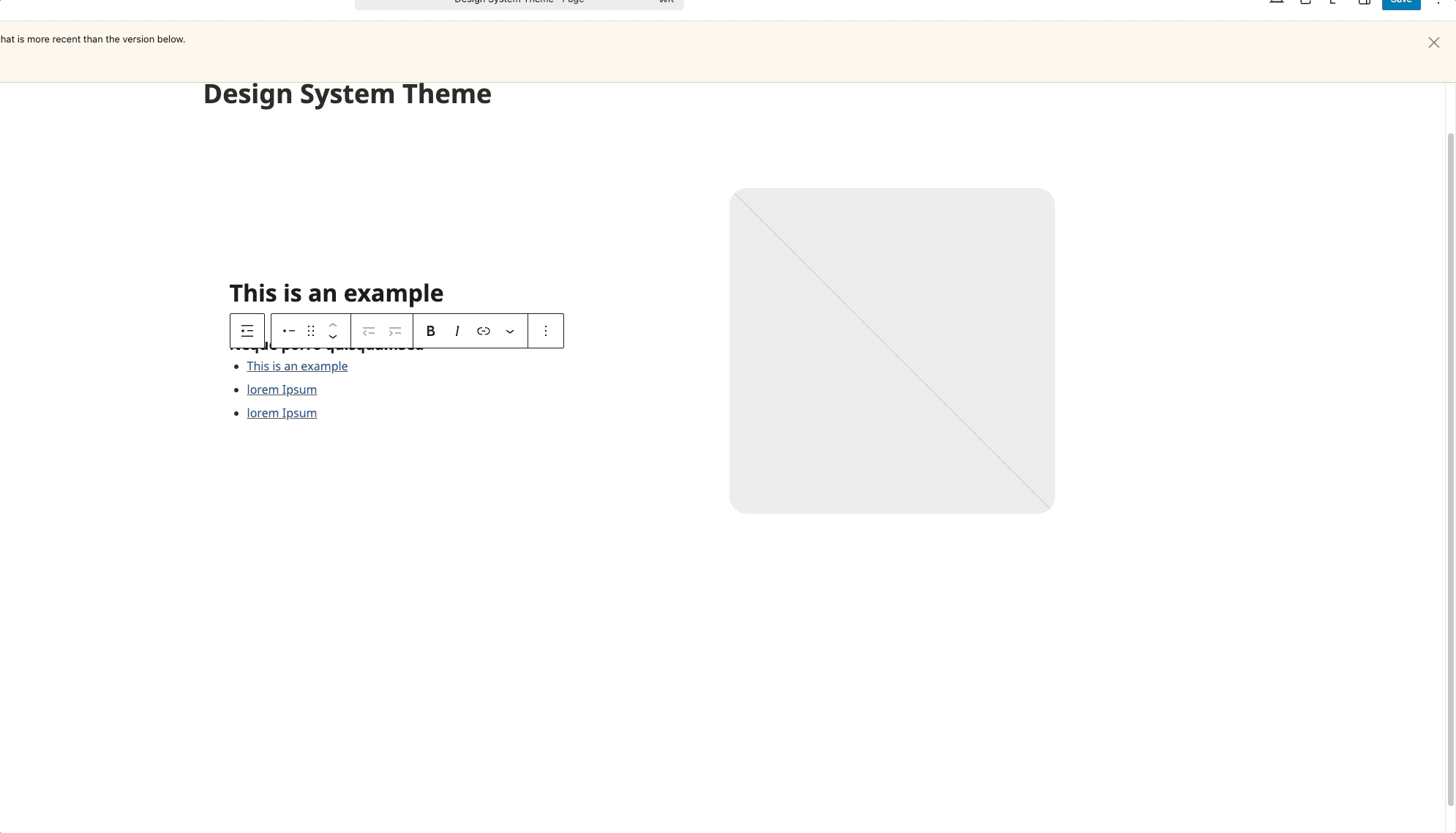The image size is (1456, 833).
Task: Open the document title command bar
Action: (x=519, y=3)
